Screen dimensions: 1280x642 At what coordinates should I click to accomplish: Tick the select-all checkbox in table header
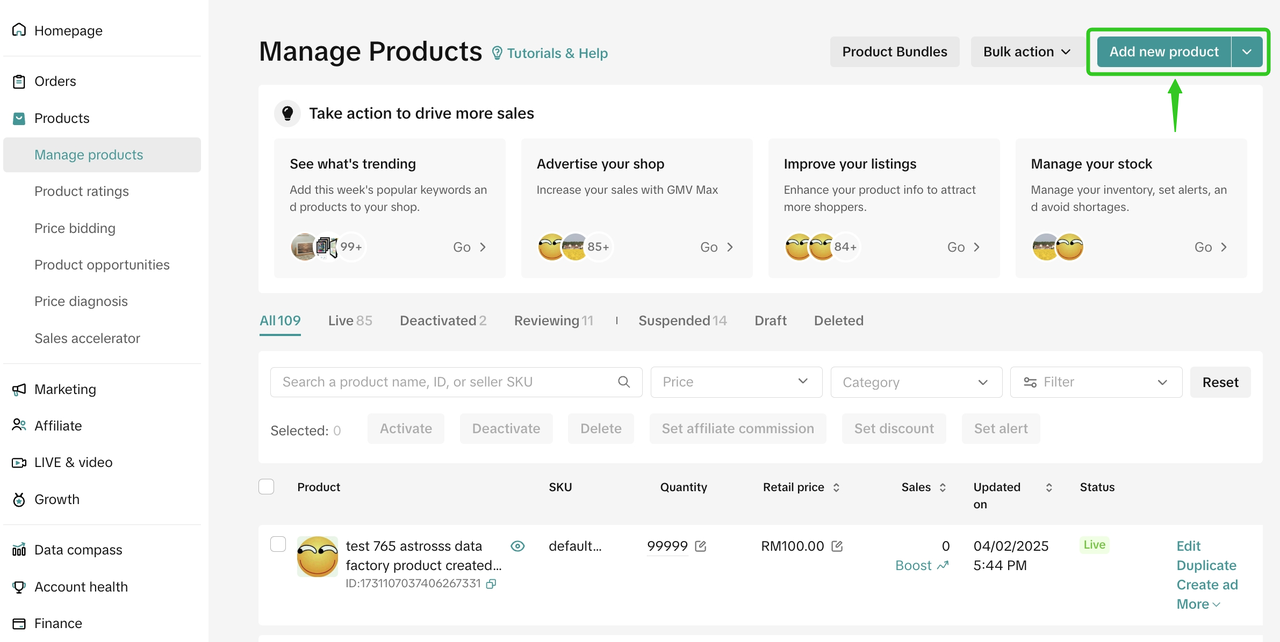coord(266,487)
